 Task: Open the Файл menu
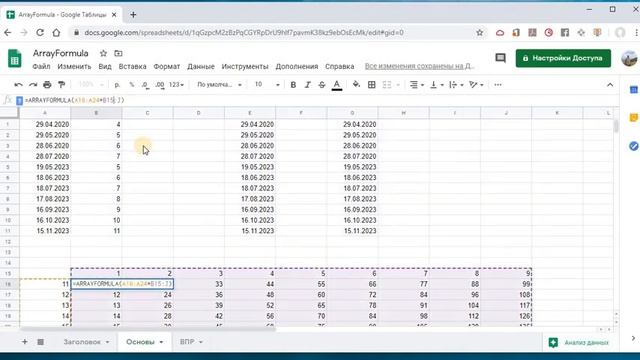point(41,67)
